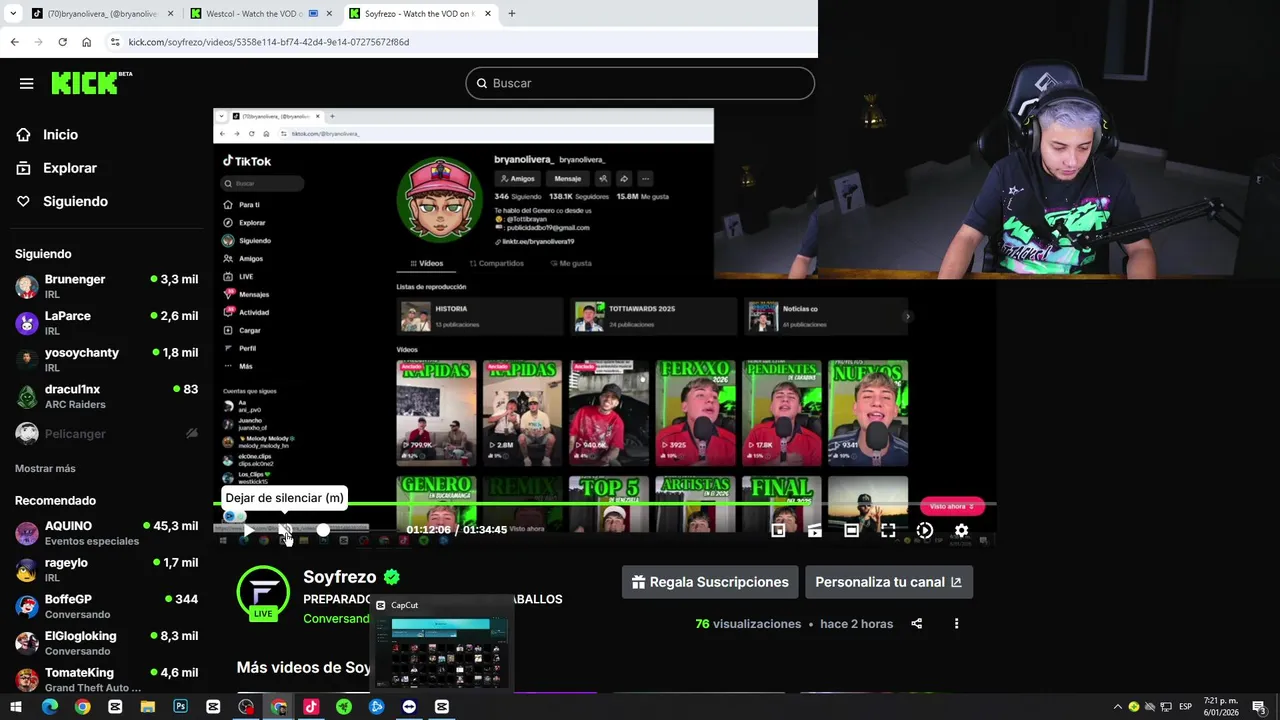Viewport: 1280px width, 720px height.
Task: Open offline Pelicanger channel
Action: (x=105, y=433)
